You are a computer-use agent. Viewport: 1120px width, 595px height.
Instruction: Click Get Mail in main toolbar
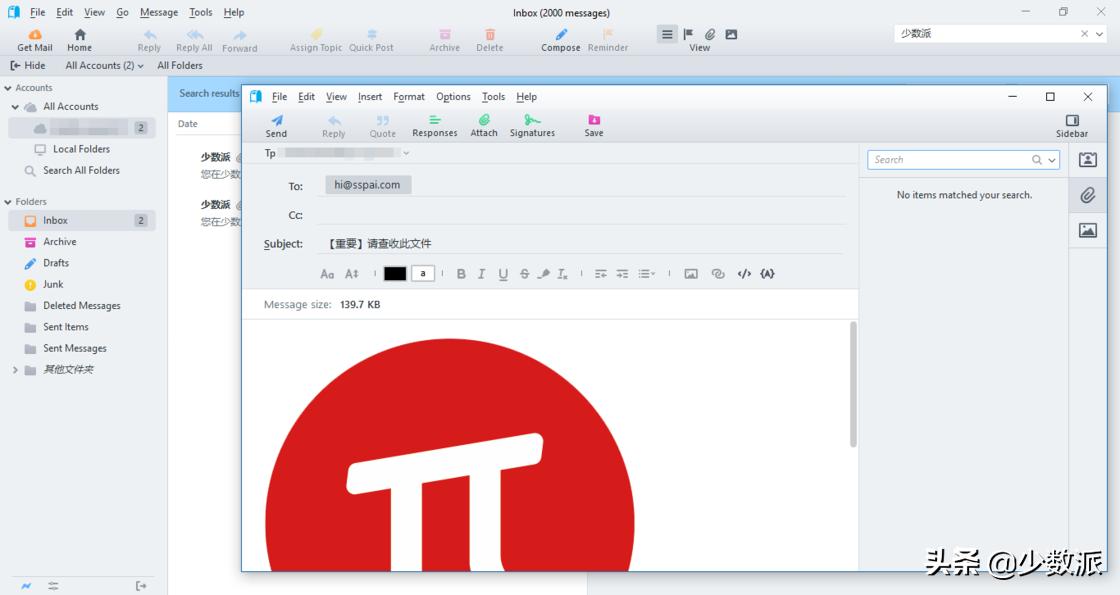[x=34, y=41]
